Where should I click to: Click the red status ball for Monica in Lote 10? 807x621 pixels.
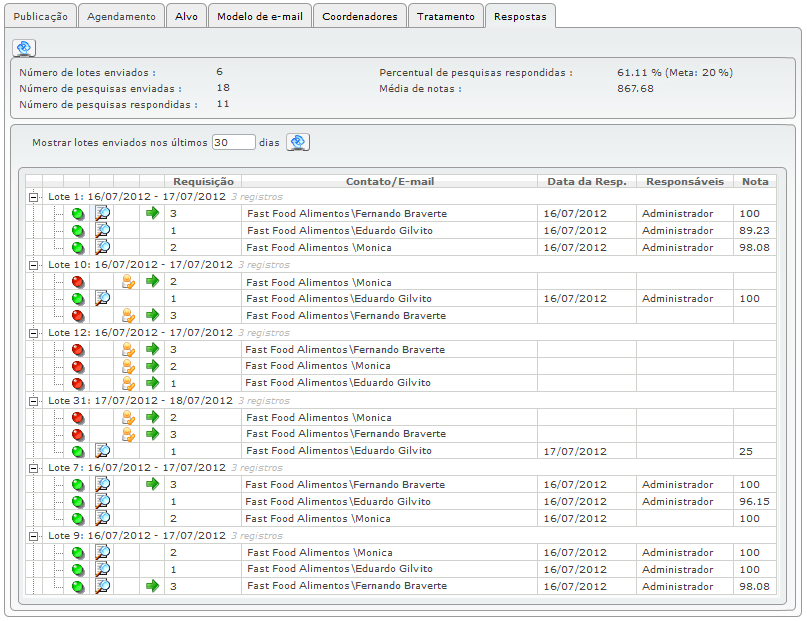78,282
